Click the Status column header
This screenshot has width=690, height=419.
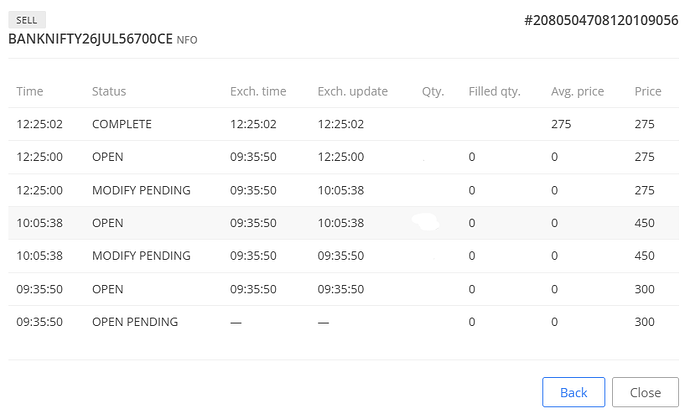tap(109, 91)
